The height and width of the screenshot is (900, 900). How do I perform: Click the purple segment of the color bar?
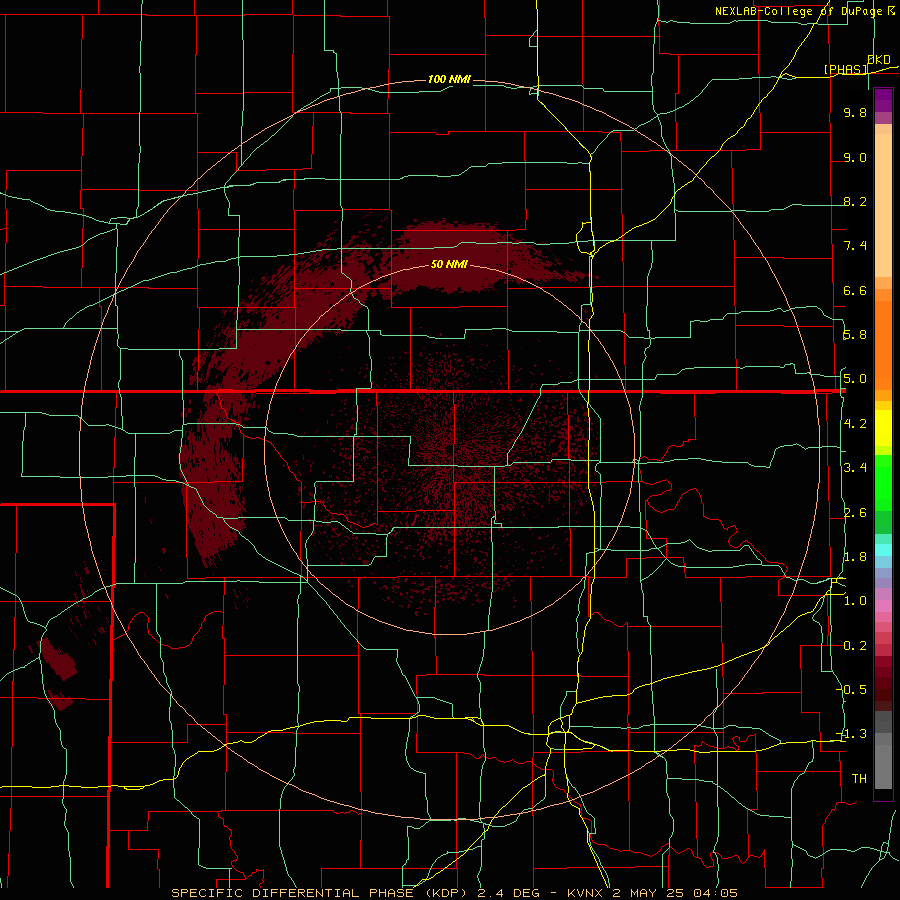(883, 100)
